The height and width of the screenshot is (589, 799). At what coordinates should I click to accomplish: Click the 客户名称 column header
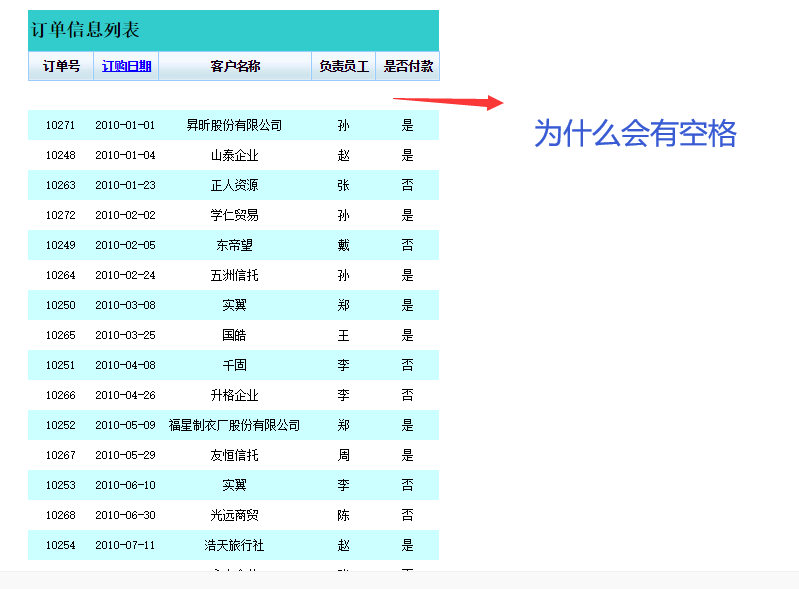235,66
